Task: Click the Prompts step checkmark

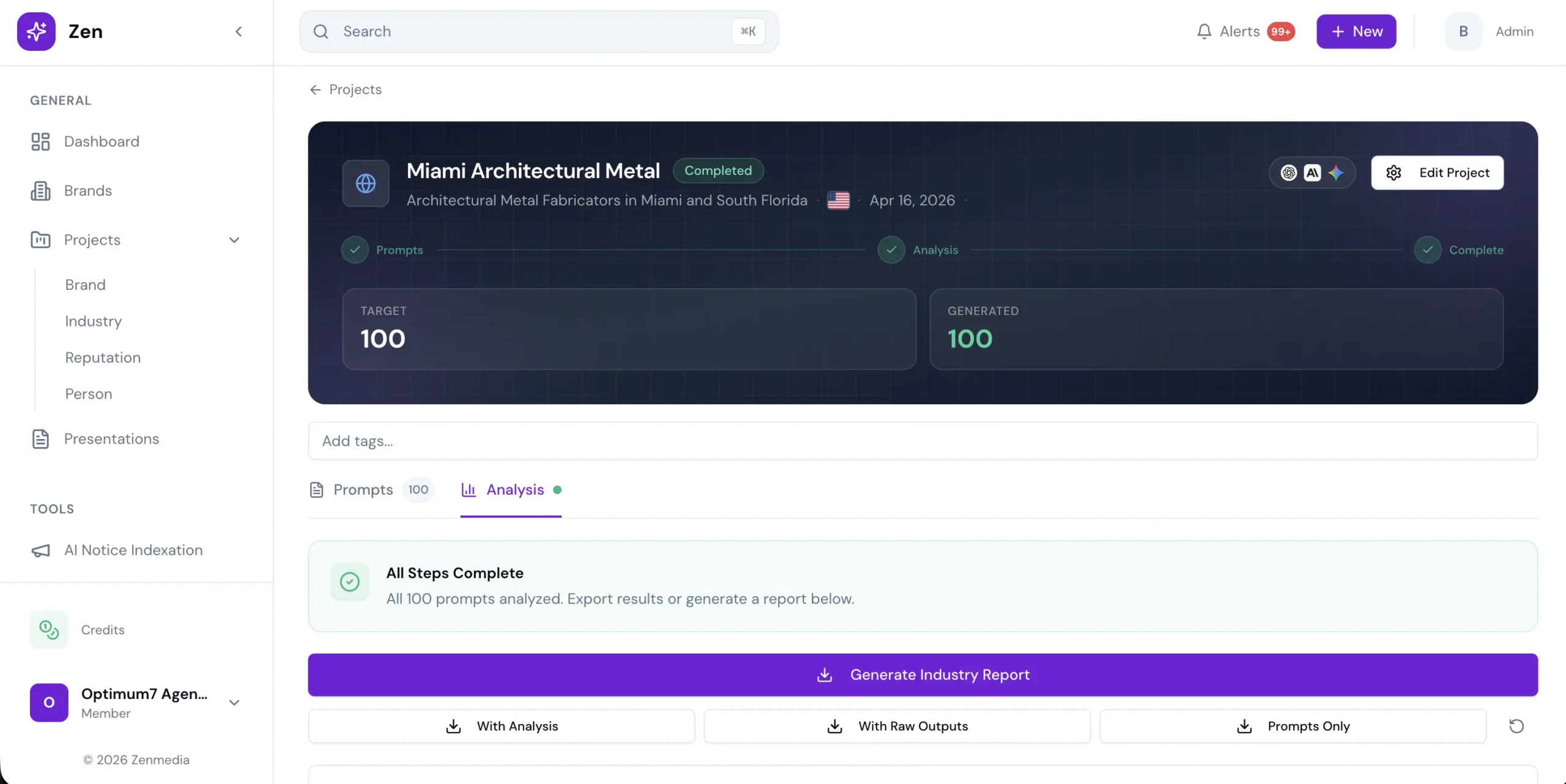Action: point(355,250)
